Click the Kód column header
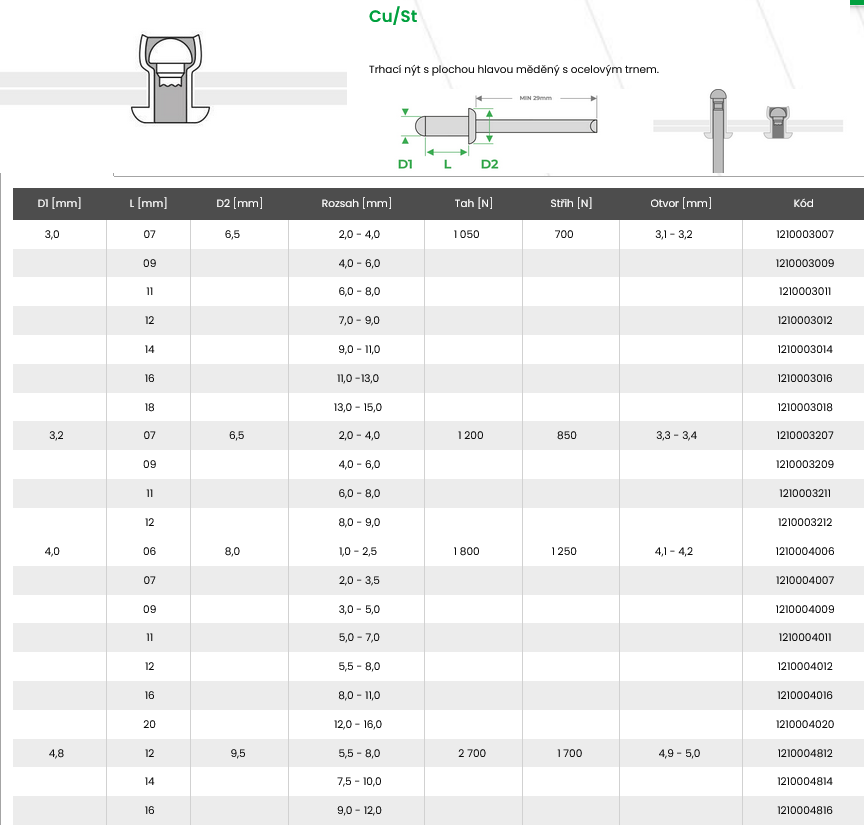Screen dimensions: 864x825 [x=803, y=203]
